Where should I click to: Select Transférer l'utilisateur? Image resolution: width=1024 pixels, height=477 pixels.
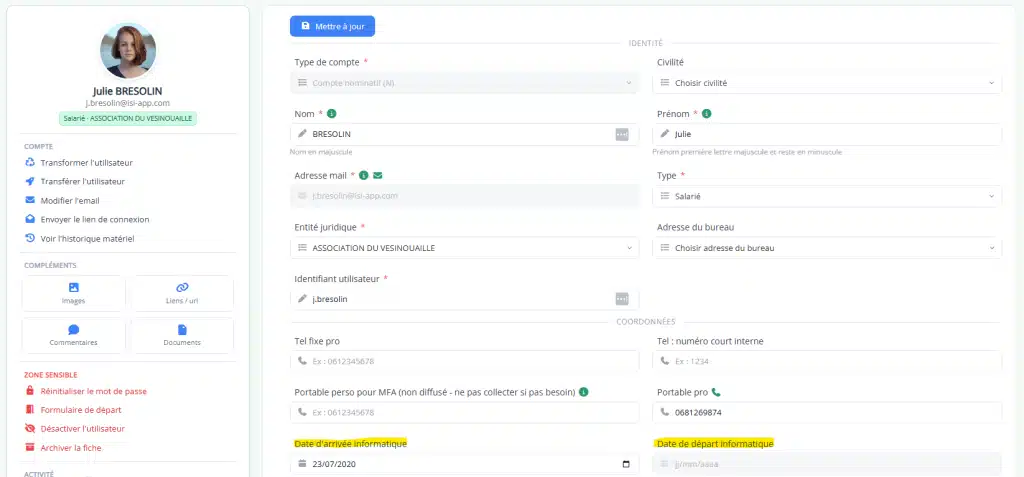tap(82, 182)
